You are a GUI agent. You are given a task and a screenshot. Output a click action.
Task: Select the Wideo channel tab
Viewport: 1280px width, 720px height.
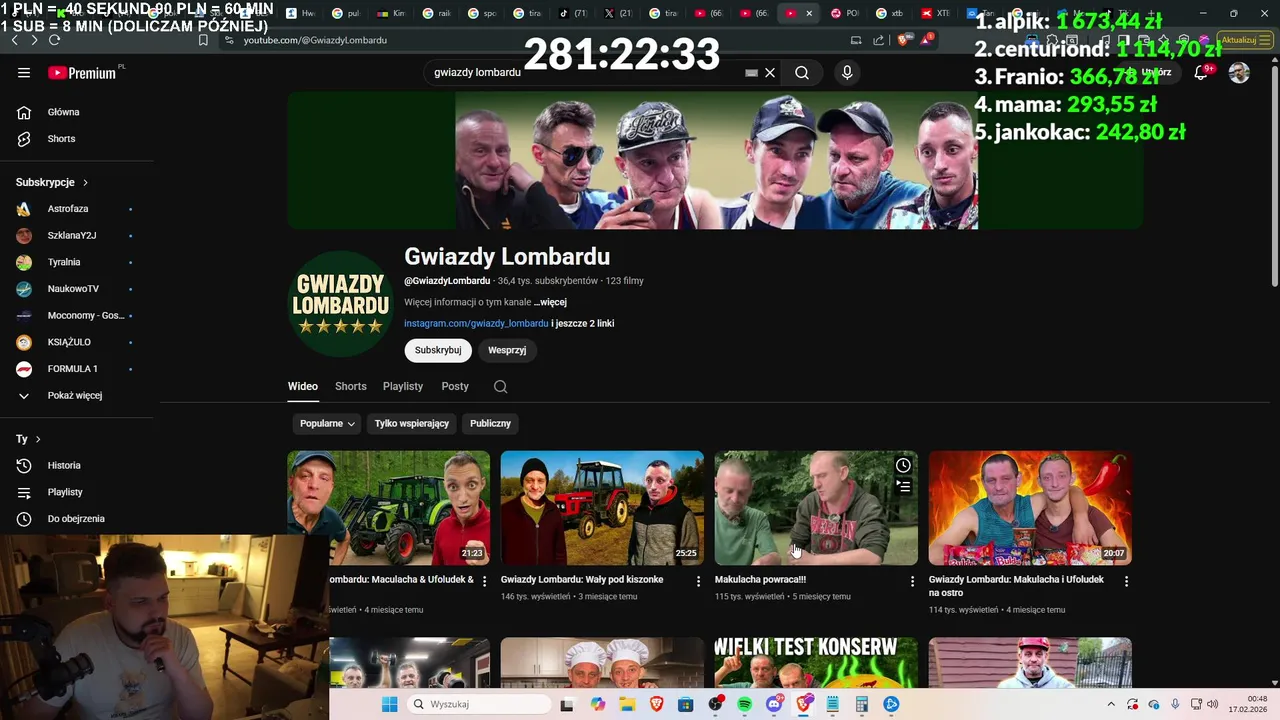tap(303, 386)
